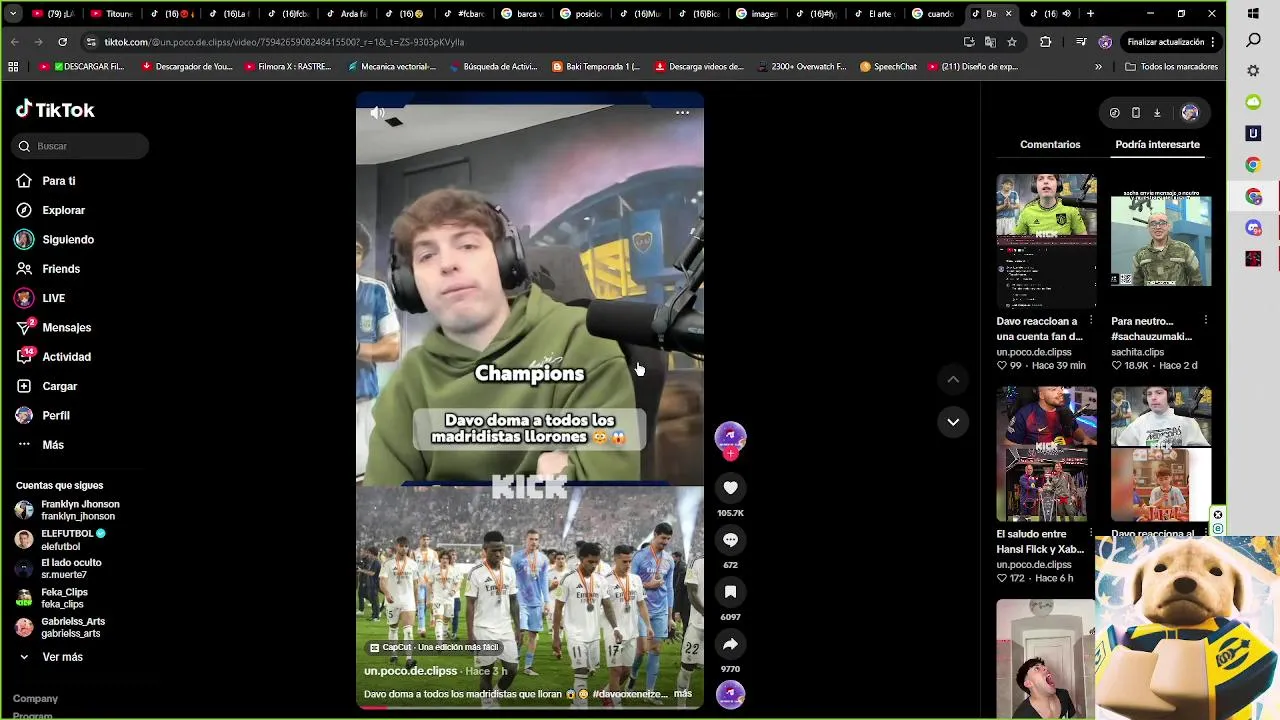Switch to the barca Google tab

522,14
